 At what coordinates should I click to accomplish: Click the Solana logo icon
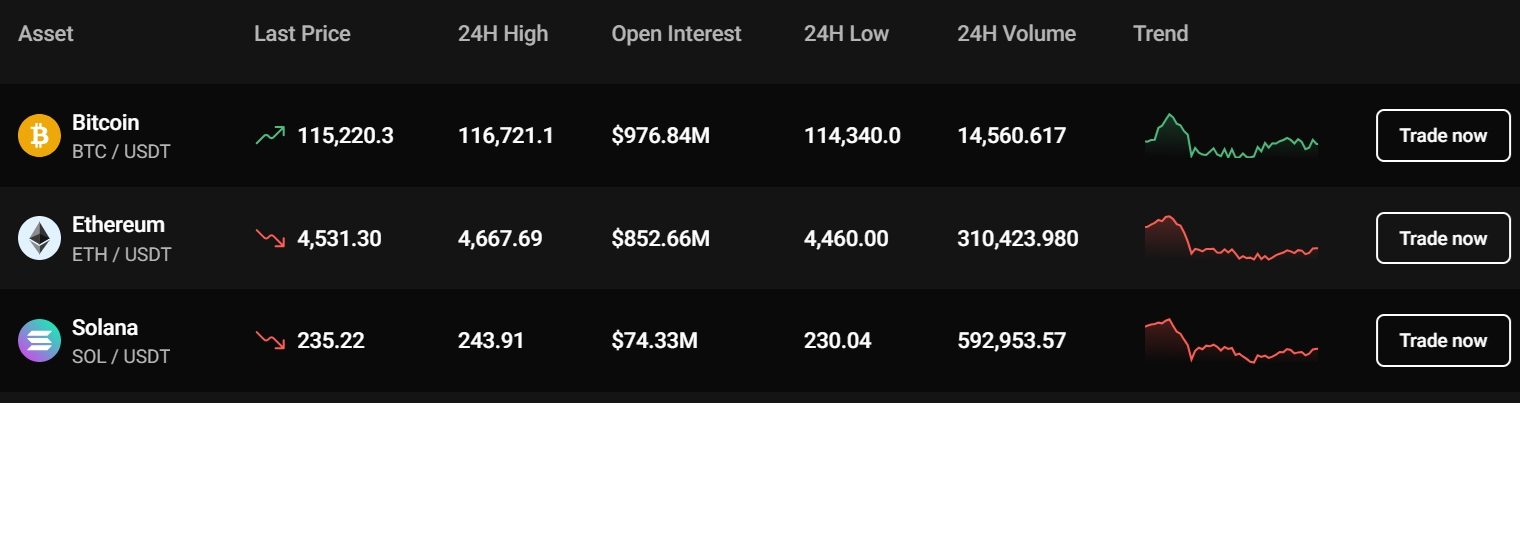(40, 341)
